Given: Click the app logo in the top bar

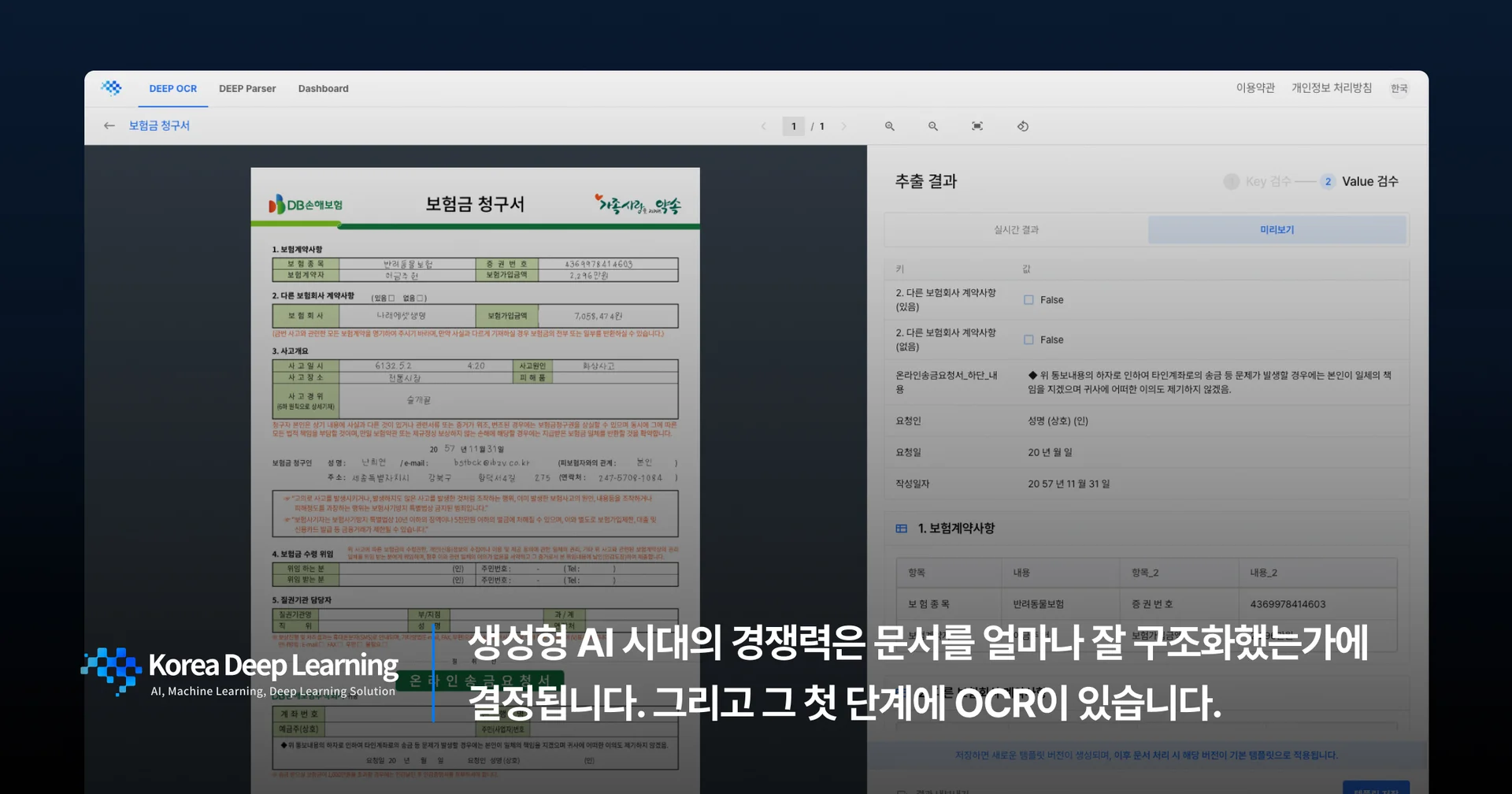Looking at the screenshot, I should coord(112,88).
